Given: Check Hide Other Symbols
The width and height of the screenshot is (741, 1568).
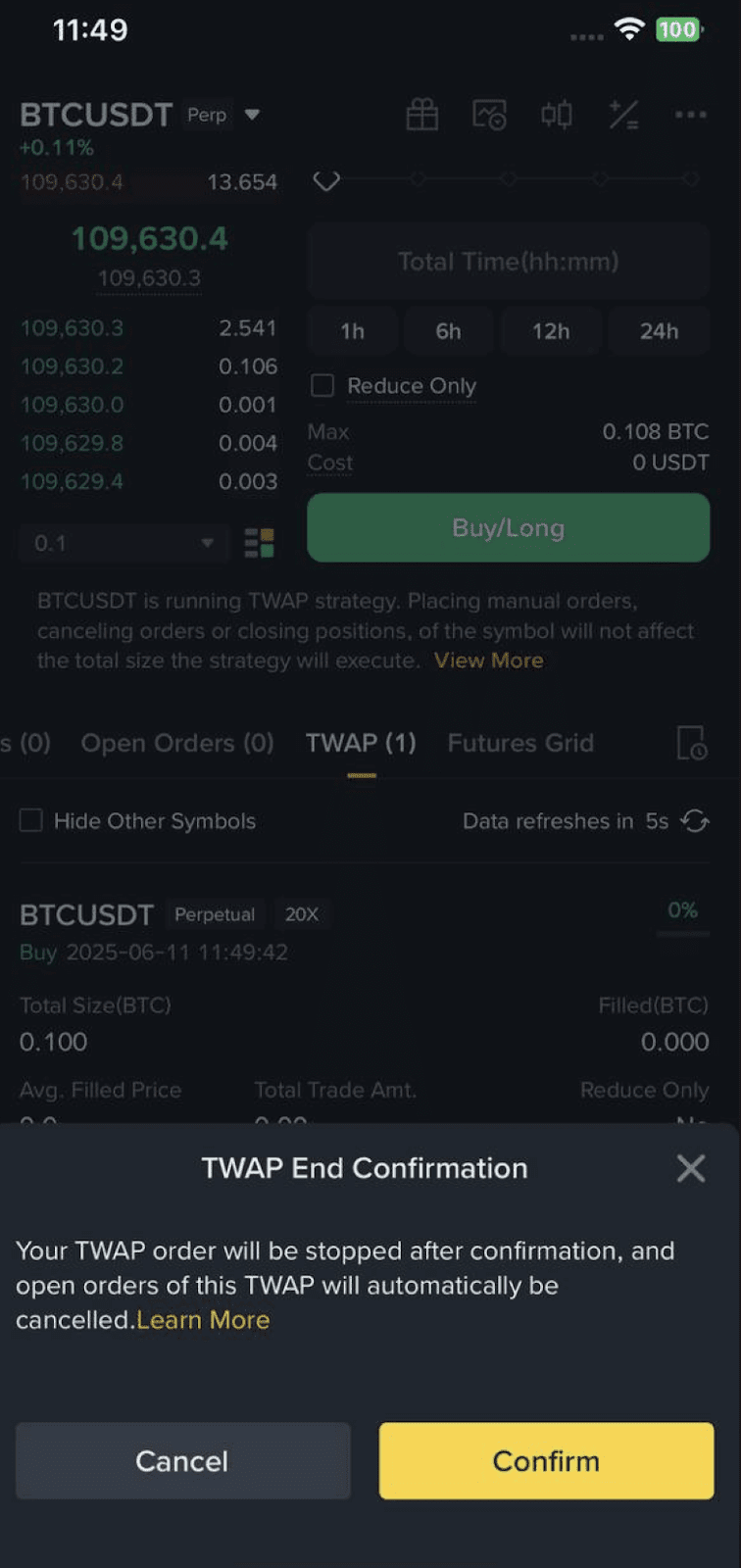Looking at the screenshot, I should coord(31,820).
